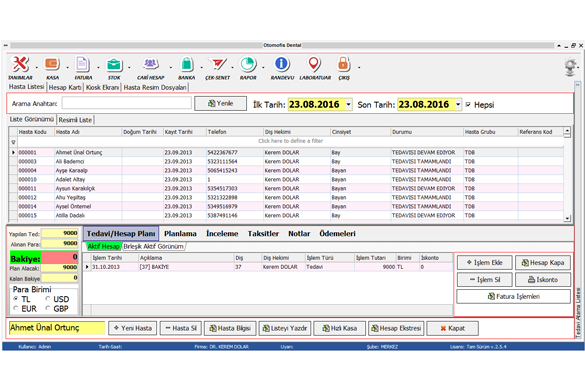This screenshot has height=390, width=585.
Task: Click the Çıkış padlock icon
Action: click(344, 64)
